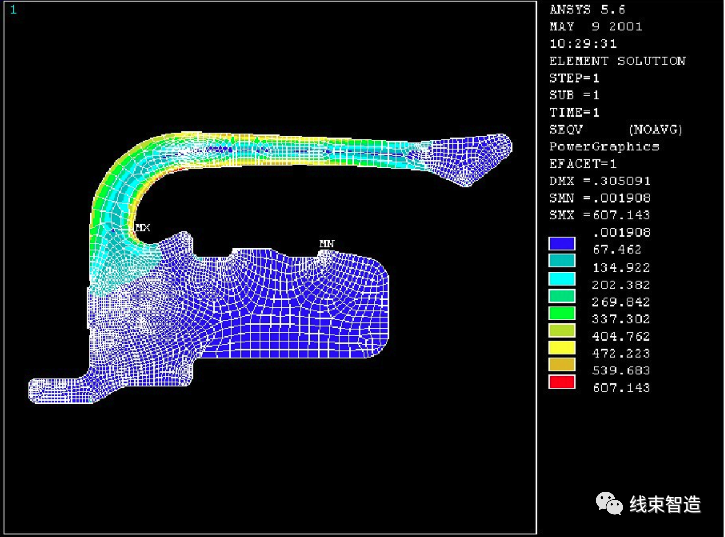Click the EFACET=1 text
725x537 pixels.
click(x=583, y=164)
